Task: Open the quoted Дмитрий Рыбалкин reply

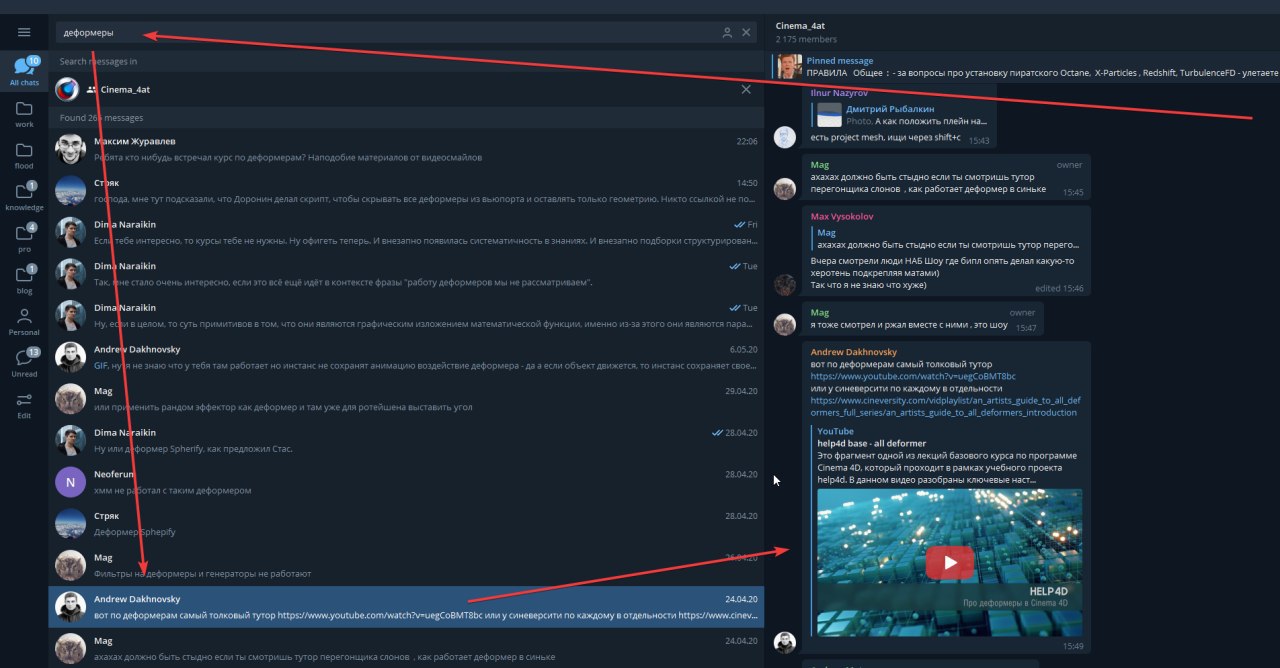Action: point(900,114)
